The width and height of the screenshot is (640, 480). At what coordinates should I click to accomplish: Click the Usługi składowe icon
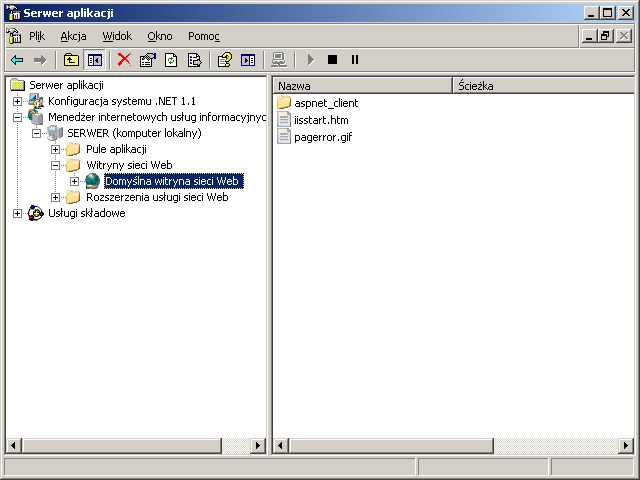36,213
